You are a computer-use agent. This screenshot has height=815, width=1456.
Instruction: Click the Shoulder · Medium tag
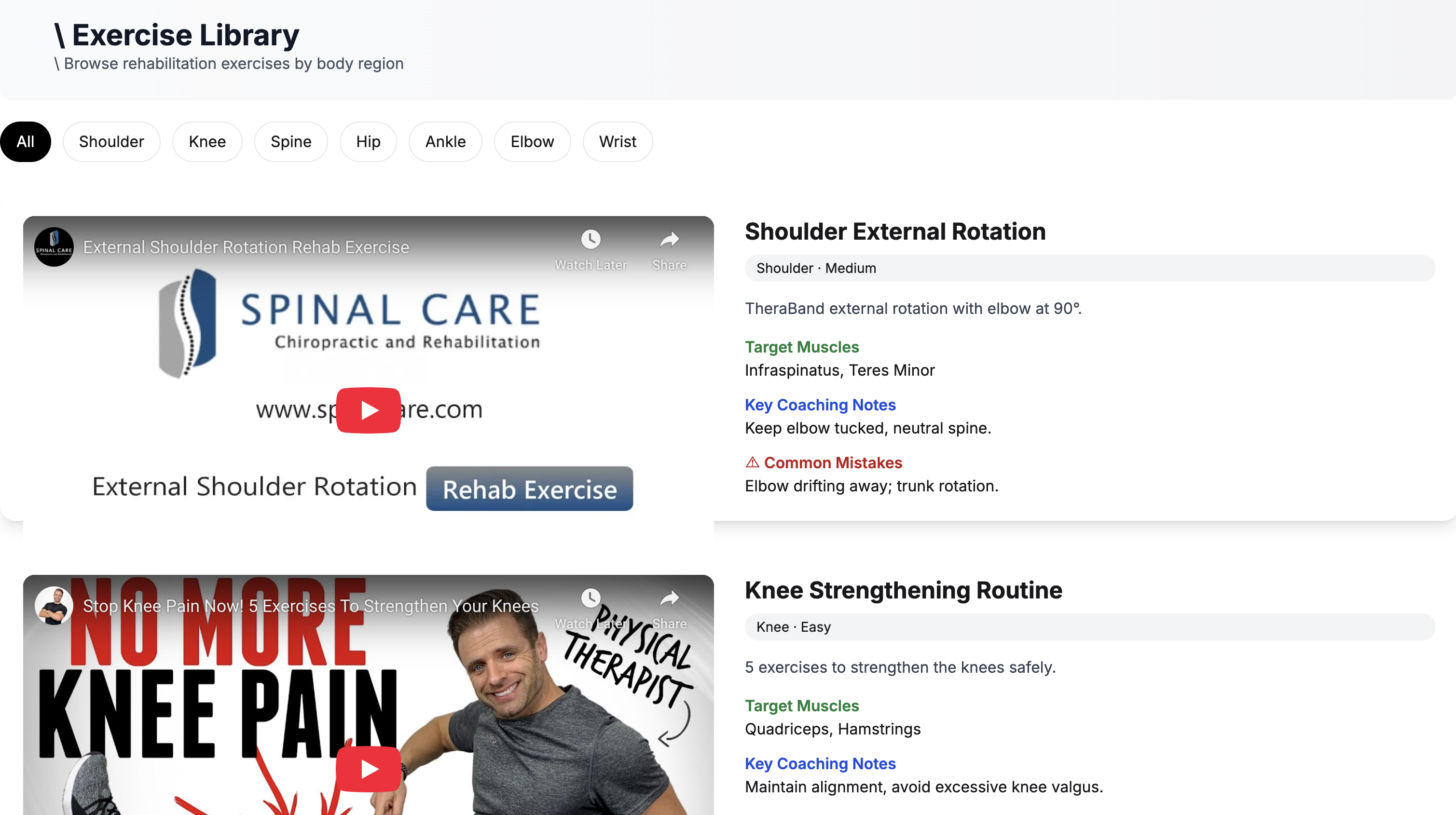pyautogui.click(x=816, y=269)
